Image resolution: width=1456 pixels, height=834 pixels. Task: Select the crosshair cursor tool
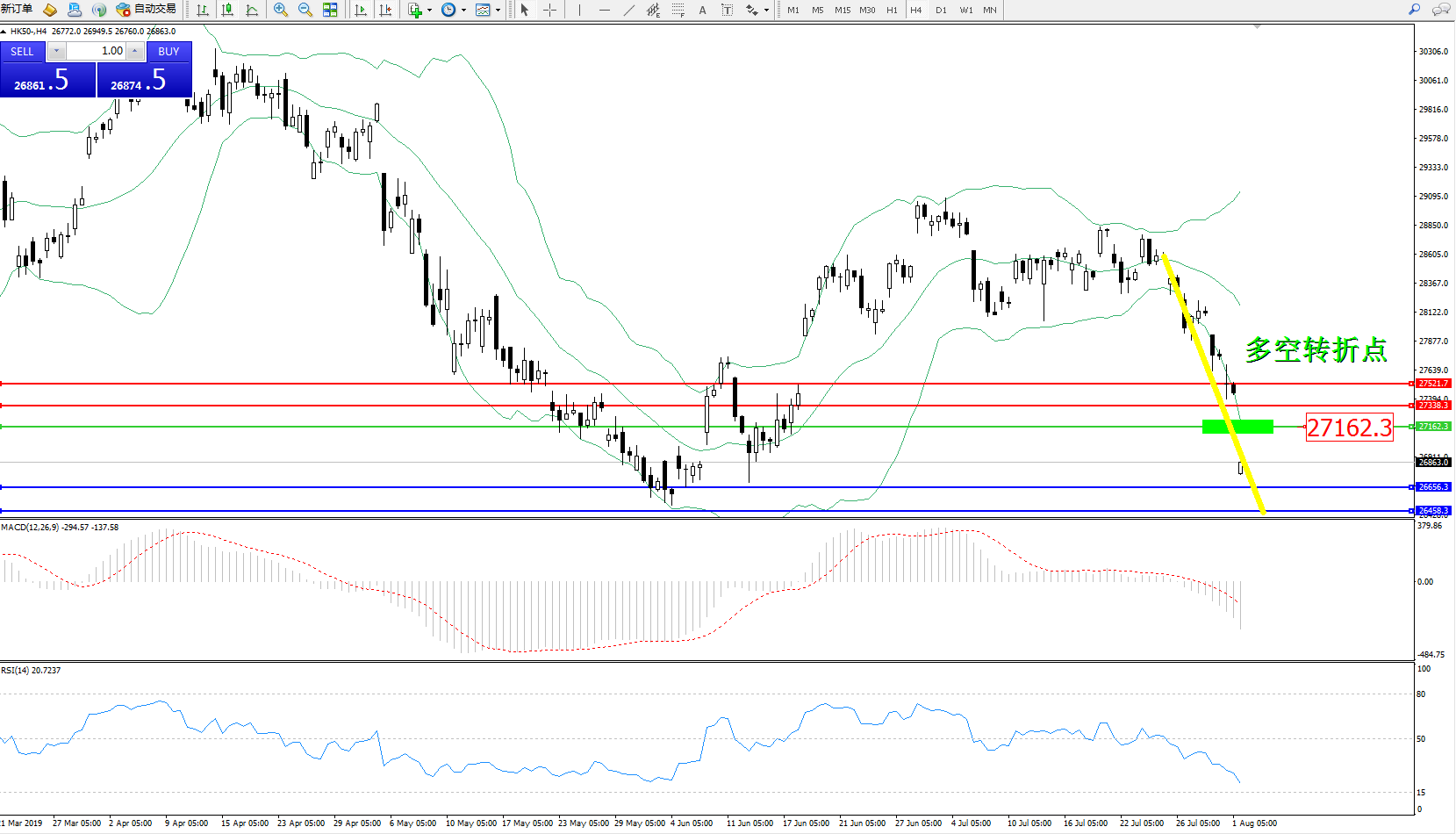click(x=550, y=10)
